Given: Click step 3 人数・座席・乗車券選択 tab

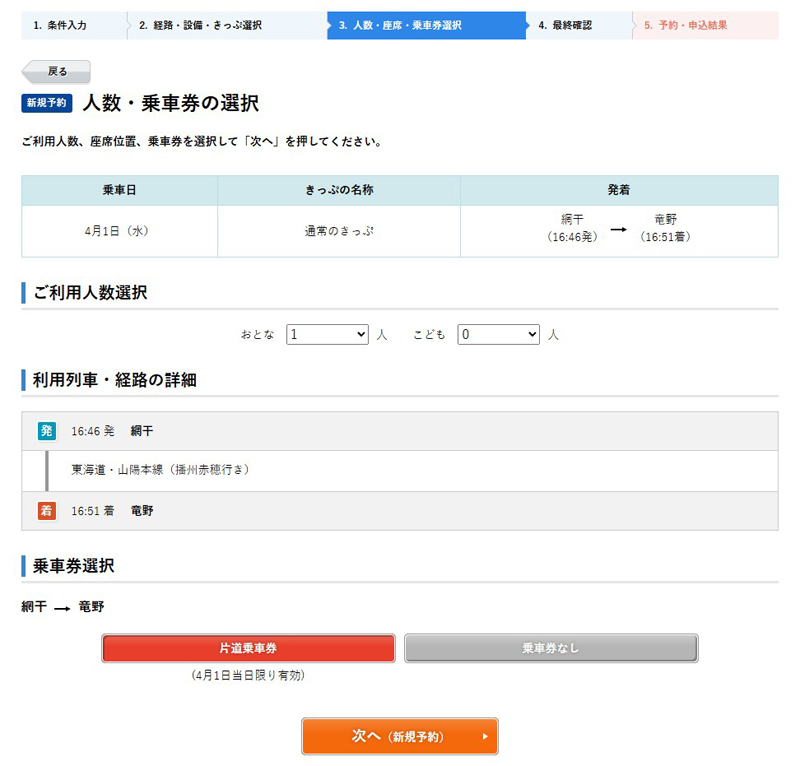Looking at the screenshot, I should click(x=426, y=25).
